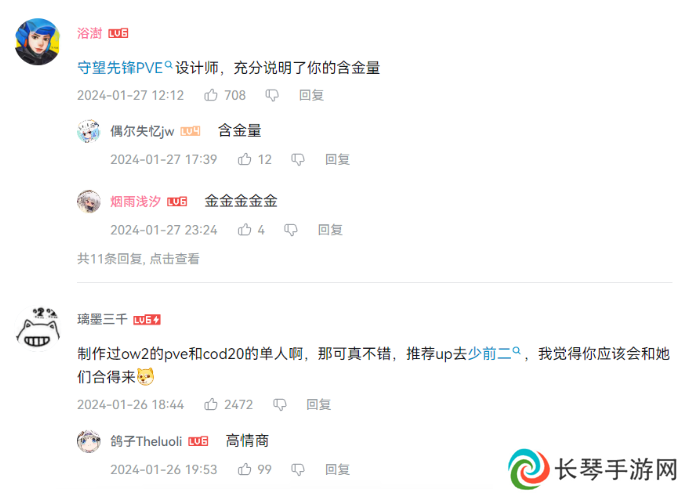
Task: Like 鸽子Theluoli's 高情商 reply
Action: coord(244,469)
